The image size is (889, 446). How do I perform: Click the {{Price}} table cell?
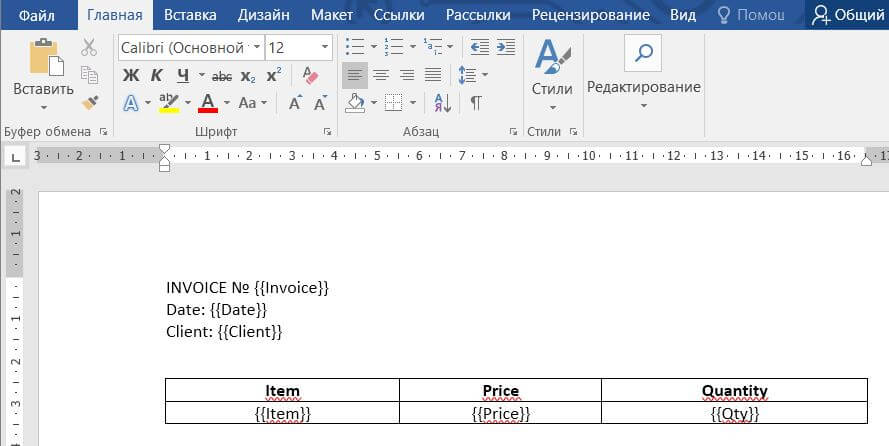pos(501,413)
